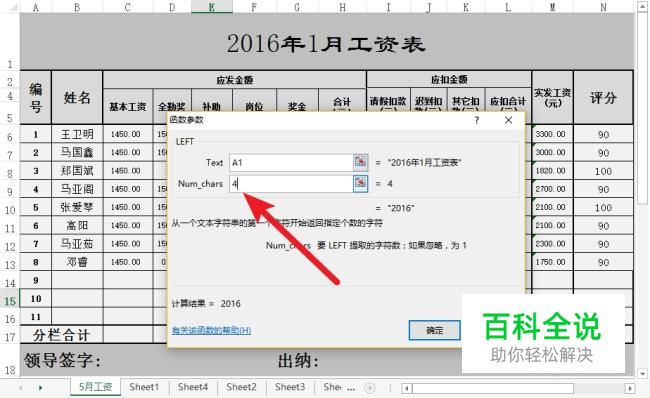Select column E header

[x=212, y=7]
